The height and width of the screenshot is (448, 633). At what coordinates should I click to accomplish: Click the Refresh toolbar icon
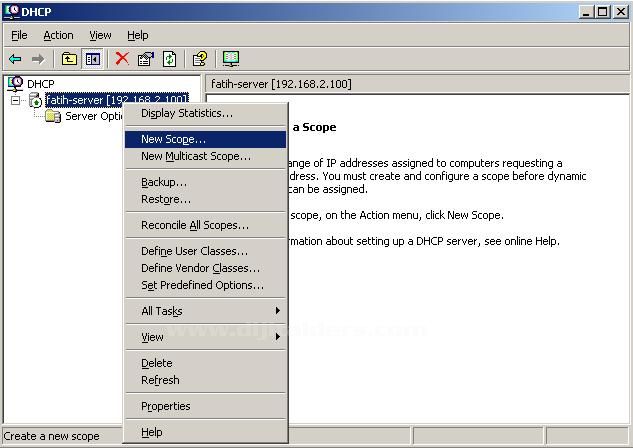tap(169, 59)
